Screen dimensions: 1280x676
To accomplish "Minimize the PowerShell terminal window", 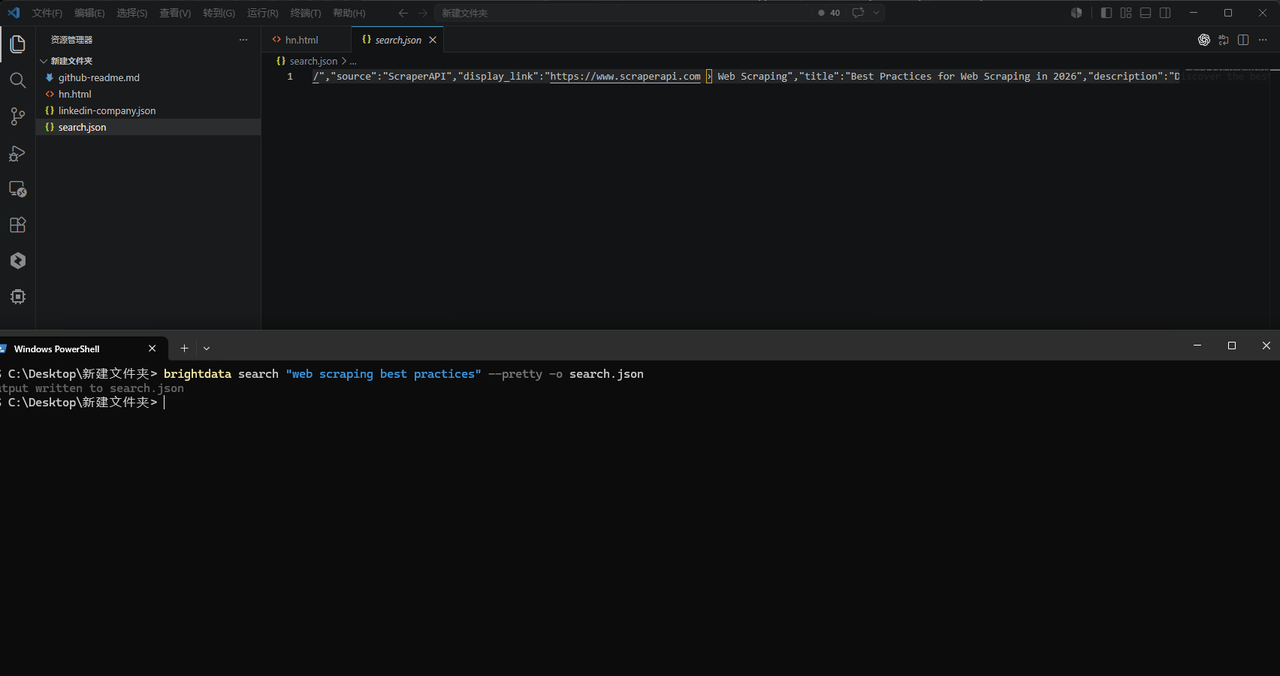I will (x=1197, y=345).
